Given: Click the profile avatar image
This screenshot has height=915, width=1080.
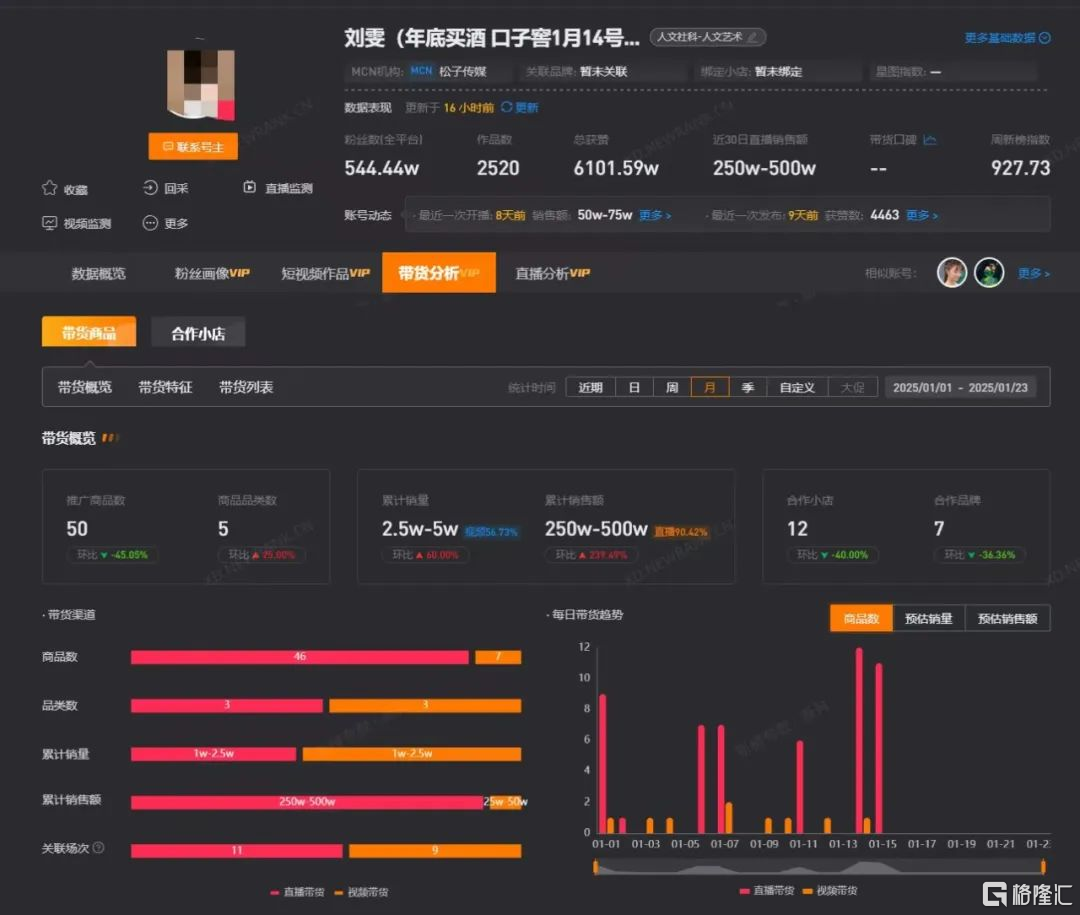Looking at the screenshot, I should pos(200,84).
